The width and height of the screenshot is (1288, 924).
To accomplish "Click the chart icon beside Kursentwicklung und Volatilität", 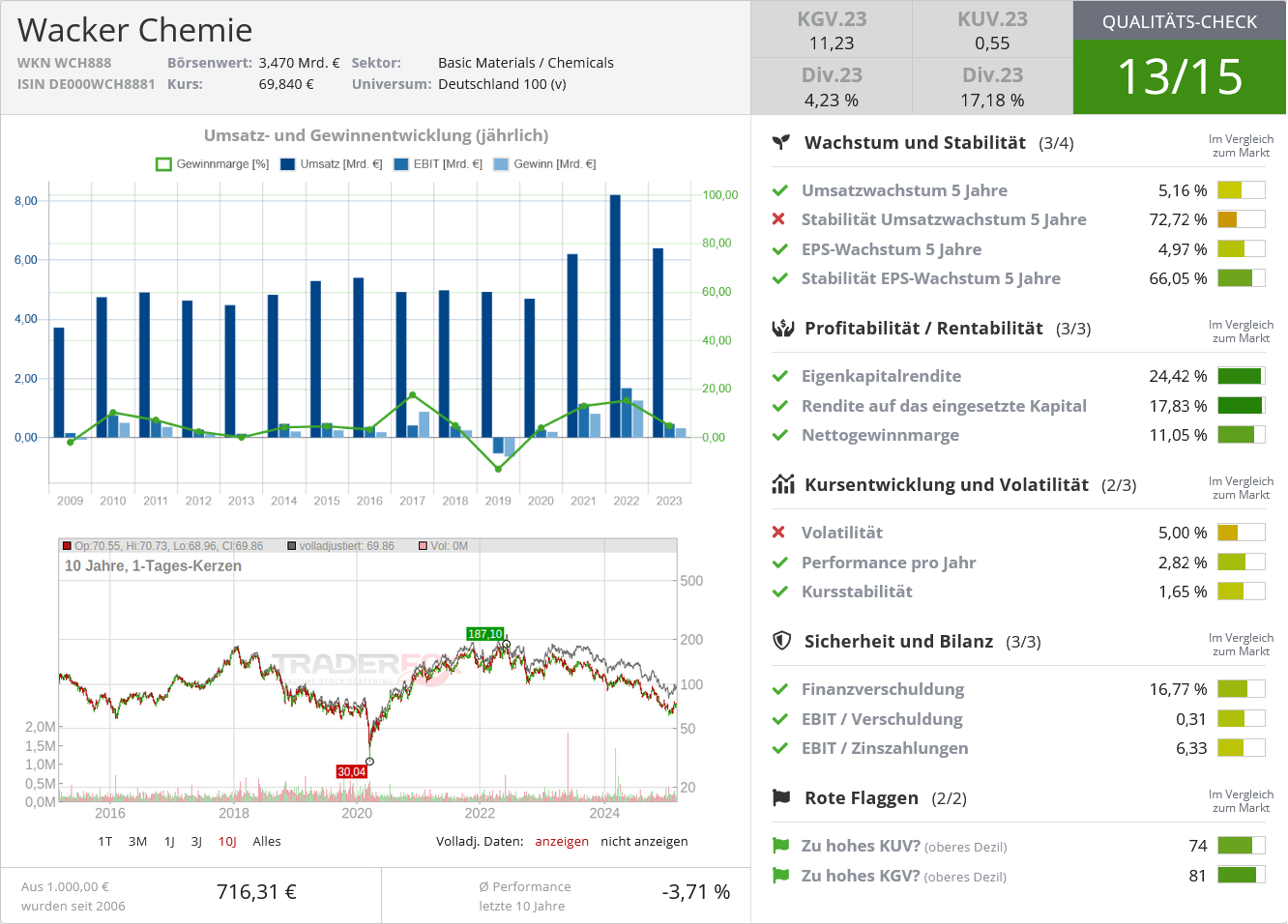I will point(782,484).
